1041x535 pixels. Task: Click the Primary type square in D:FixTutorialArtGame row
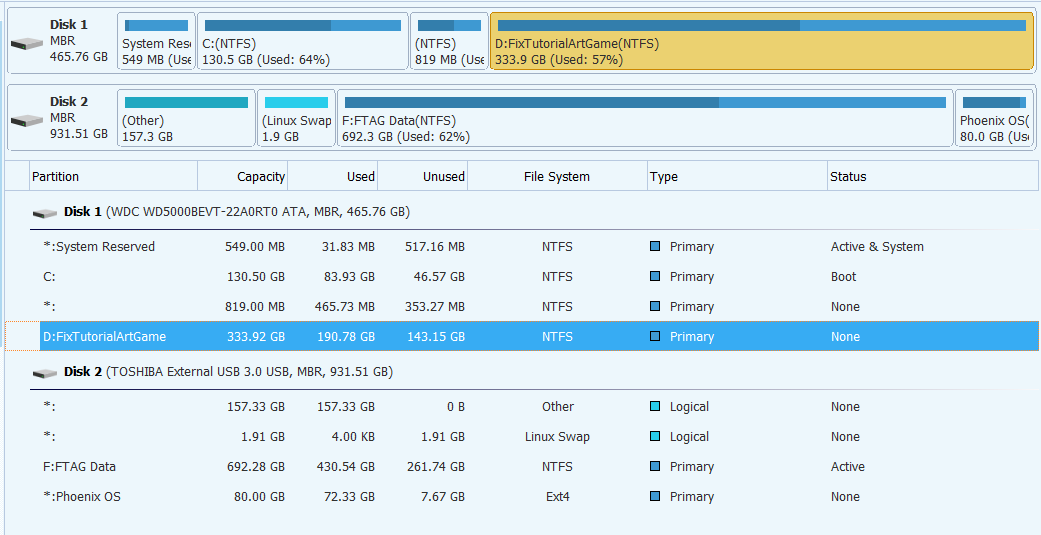coord(655,336)
